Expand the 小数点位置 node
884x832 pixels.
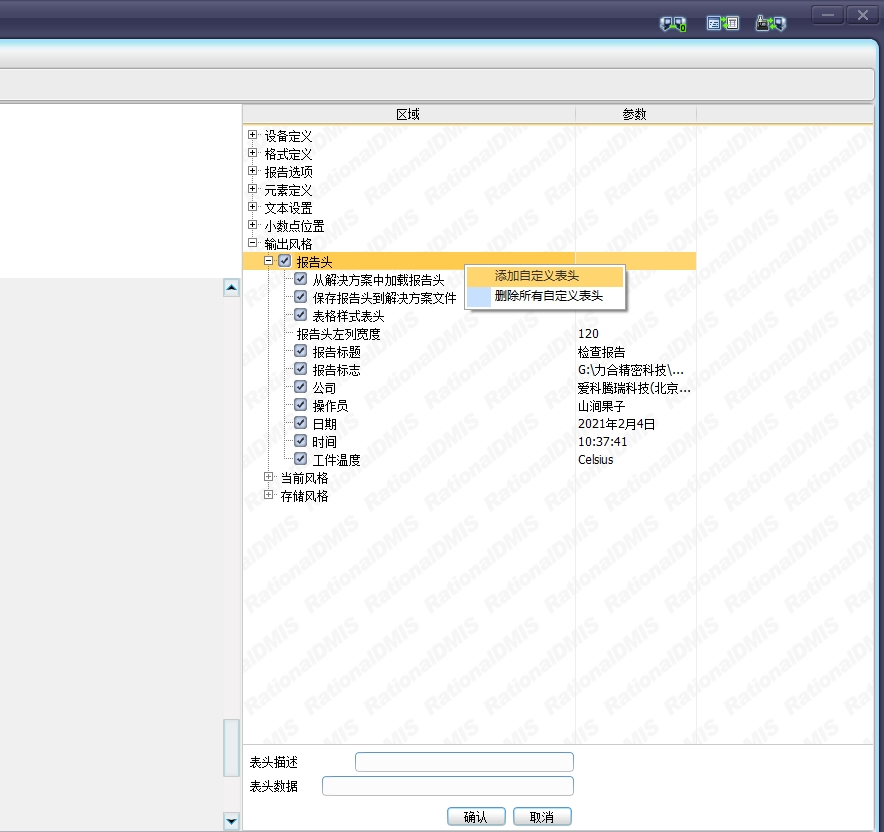pos(253,225)
